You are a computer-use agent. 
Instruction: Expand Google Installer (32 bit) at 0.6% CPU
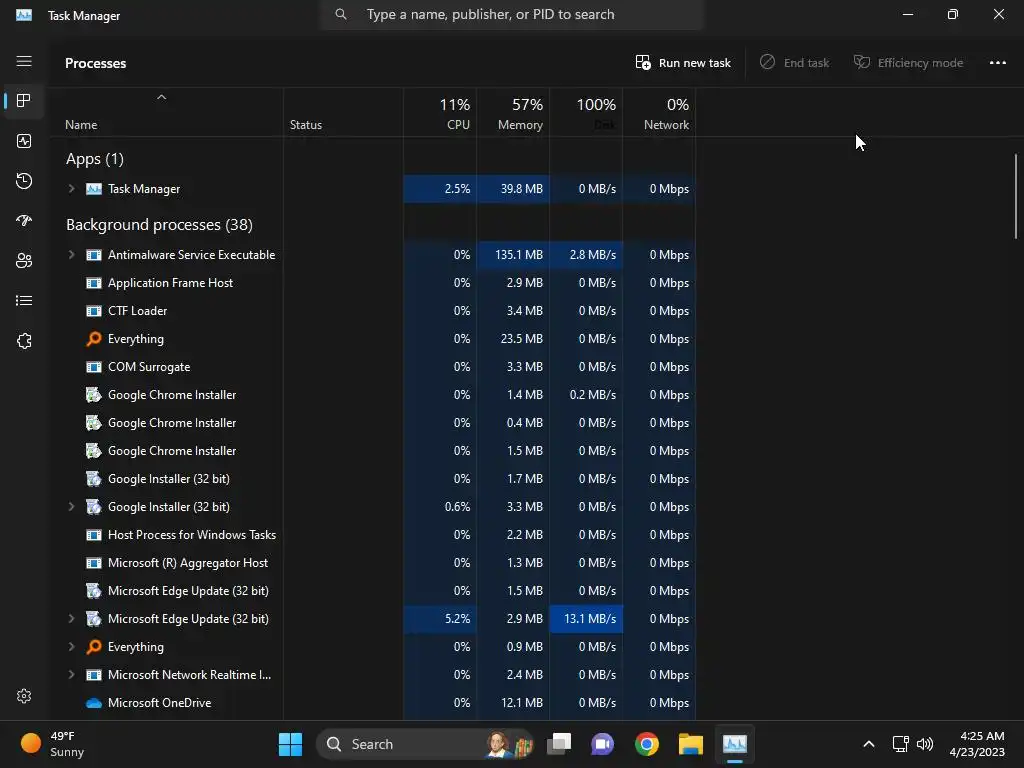click(71, 507)
